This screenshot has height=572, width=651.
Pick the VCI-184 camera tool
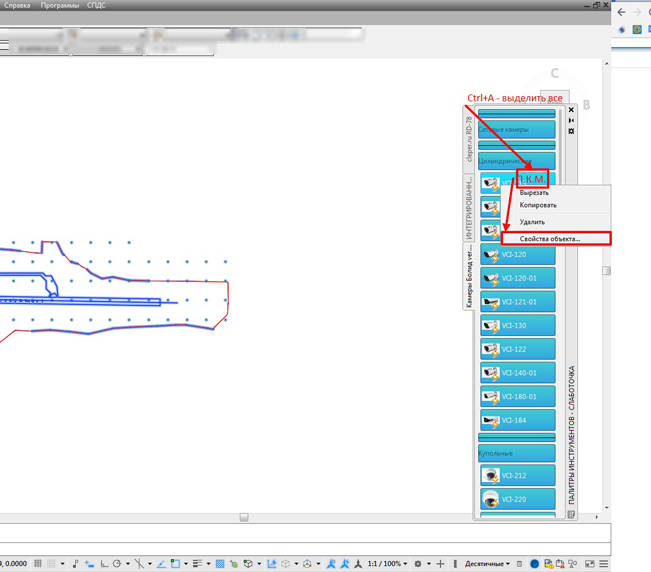coord(517,421)
